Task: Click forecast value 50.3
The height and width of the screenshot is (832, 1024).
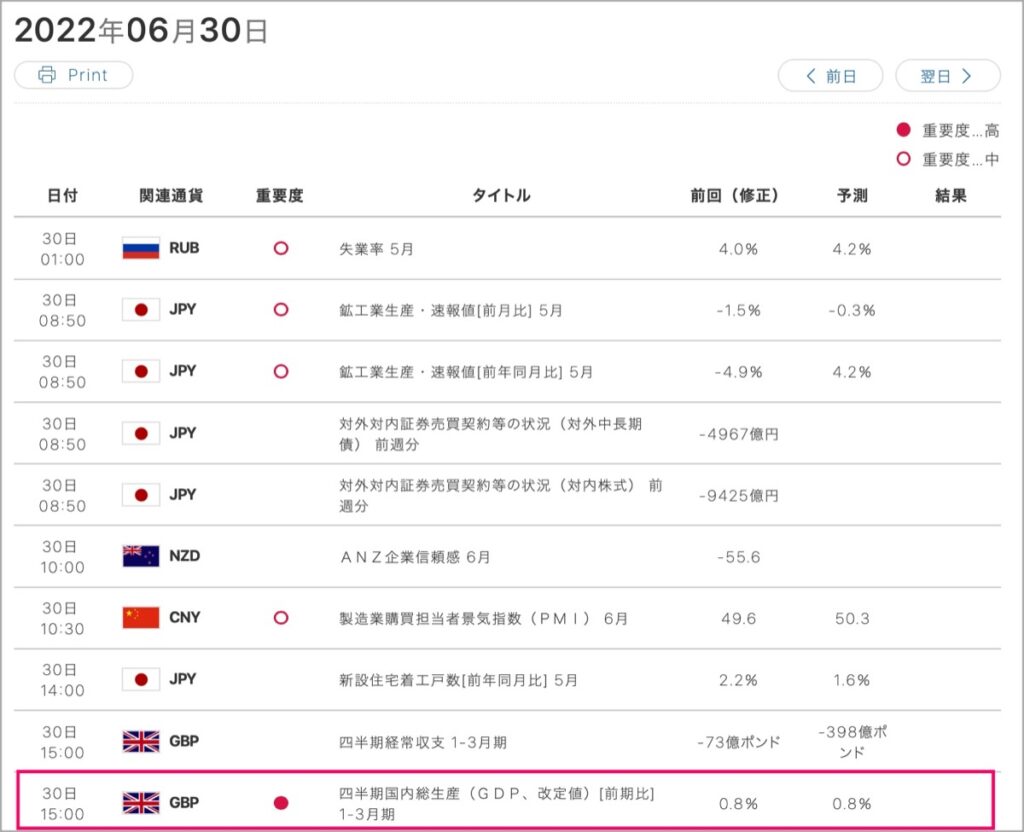Action: (x=852, y=618)
